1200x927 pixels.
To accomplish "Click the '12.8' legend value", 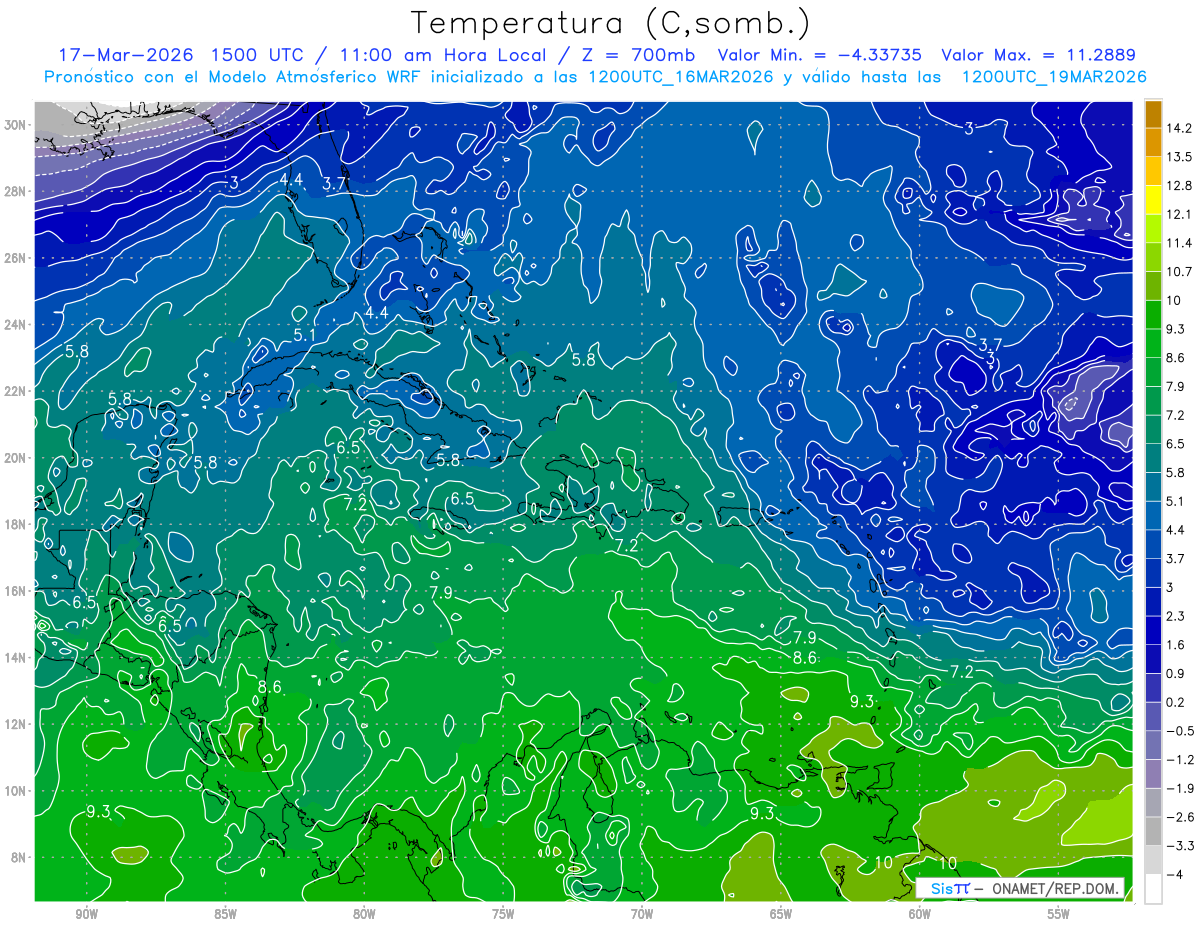I will [1178, 186].
